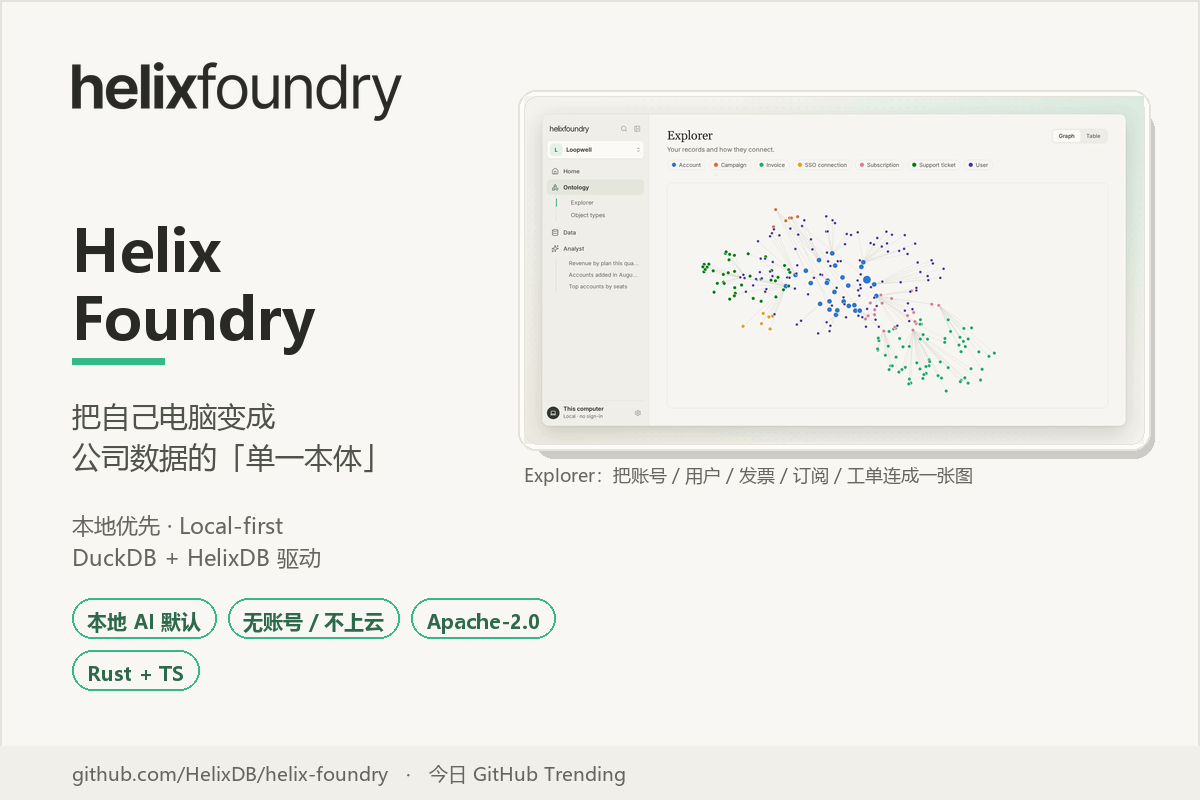Screen dimensions: 1200x800
Task: Toggle the Invoice type filter chip
Action: pos(773,165)
